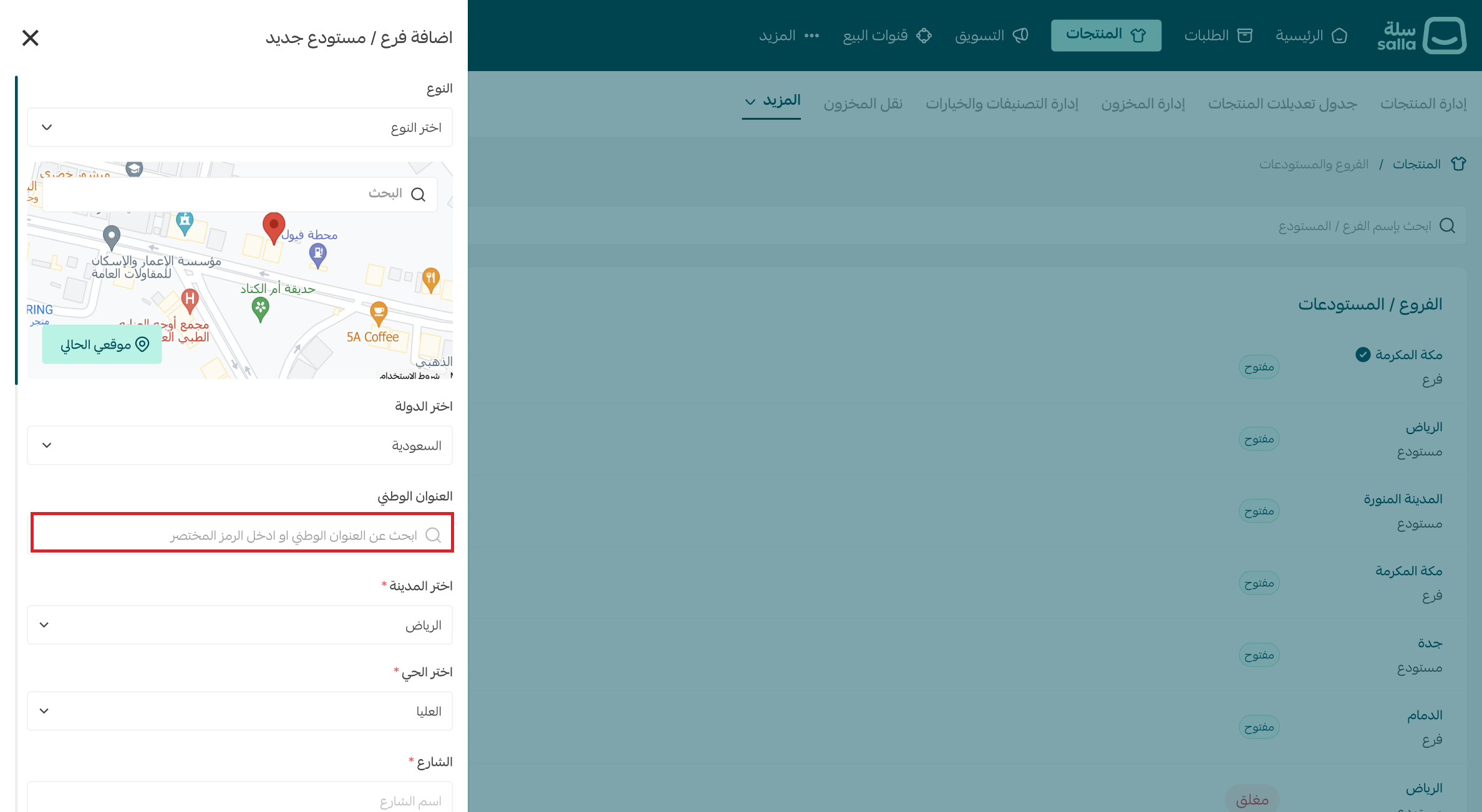Click the 5A Coffee marker on map

coord(379,312)
